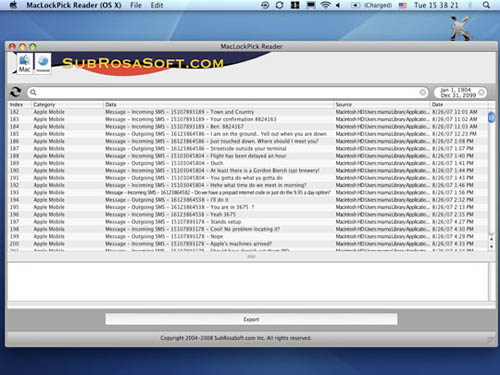
Task: Click the Universal badge icon in the banner
Action: point(43,63)
